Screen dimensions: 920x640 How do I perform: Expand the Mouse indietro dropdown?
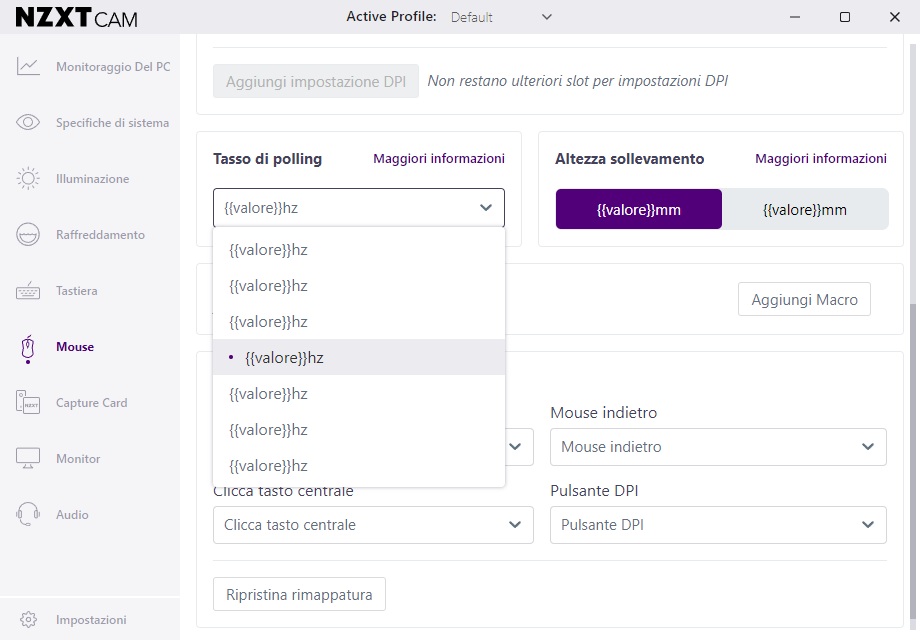tap(718, 447)
